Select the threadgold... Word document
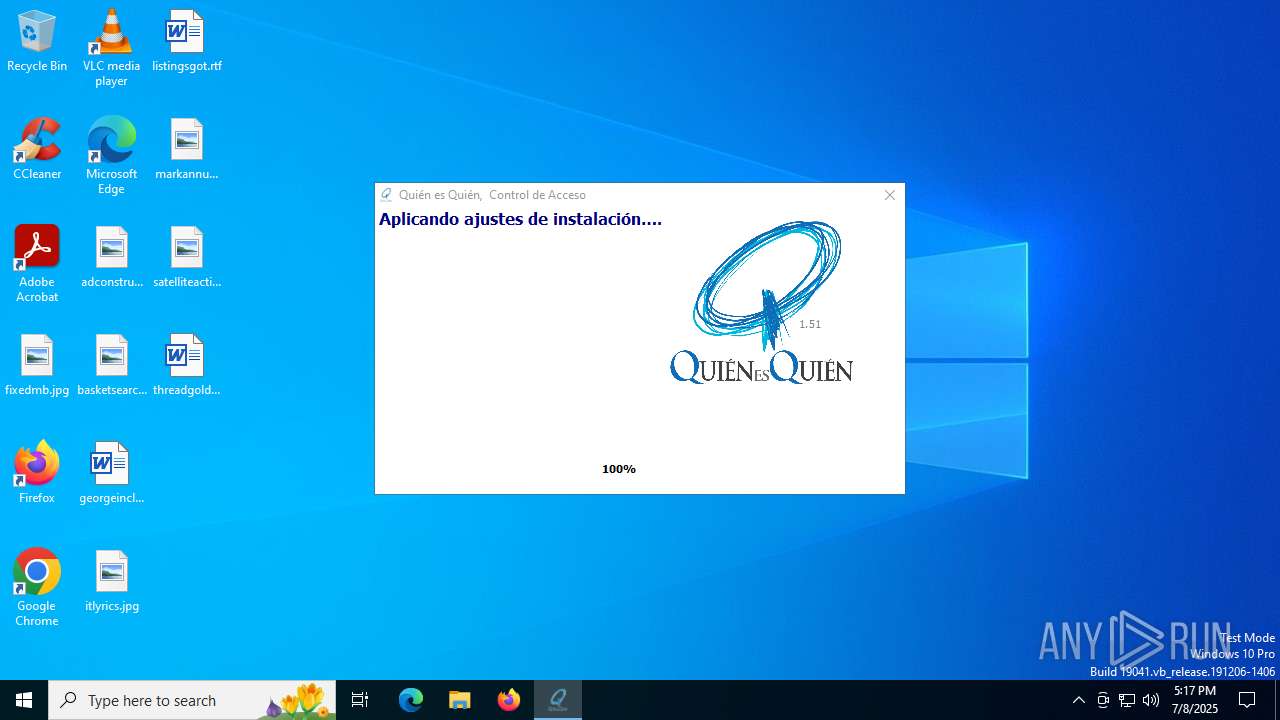 point(186,366)
